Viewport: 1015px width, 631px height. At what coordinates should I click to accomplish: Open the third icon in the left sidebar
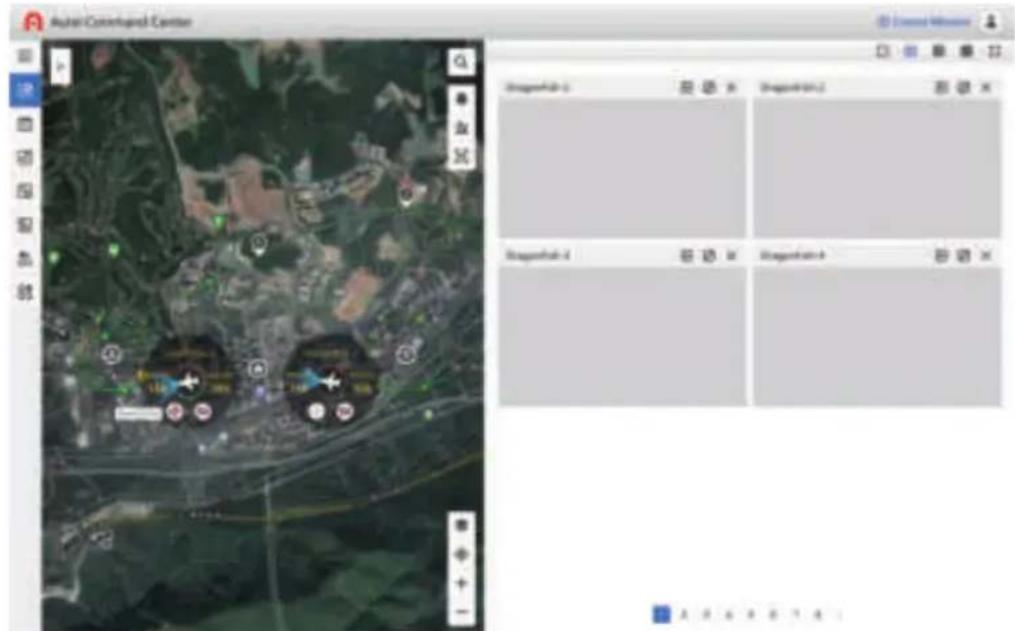25,124
